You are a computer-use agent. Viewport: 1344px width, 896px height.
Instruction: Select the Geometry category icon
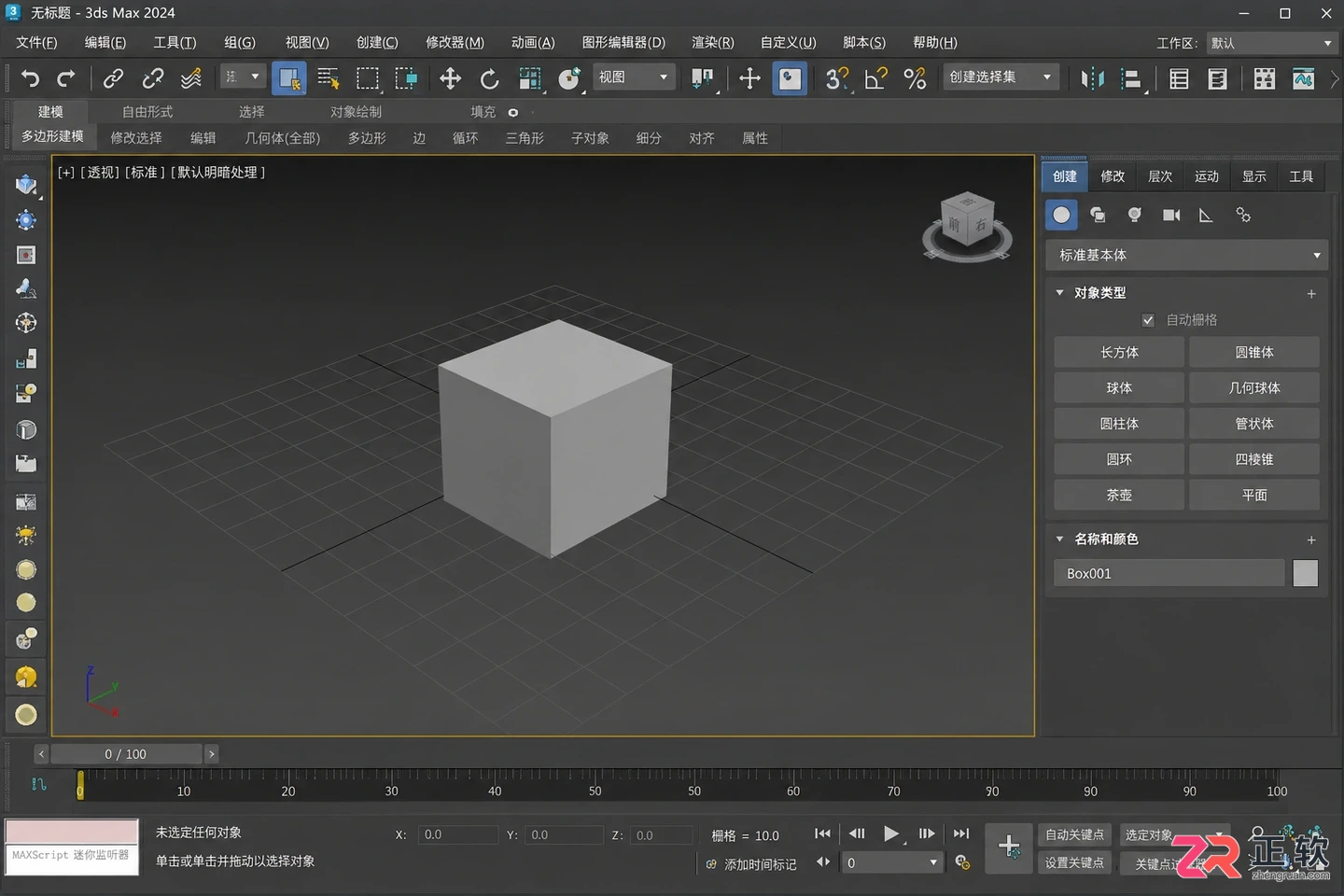tap(1062, 216)
